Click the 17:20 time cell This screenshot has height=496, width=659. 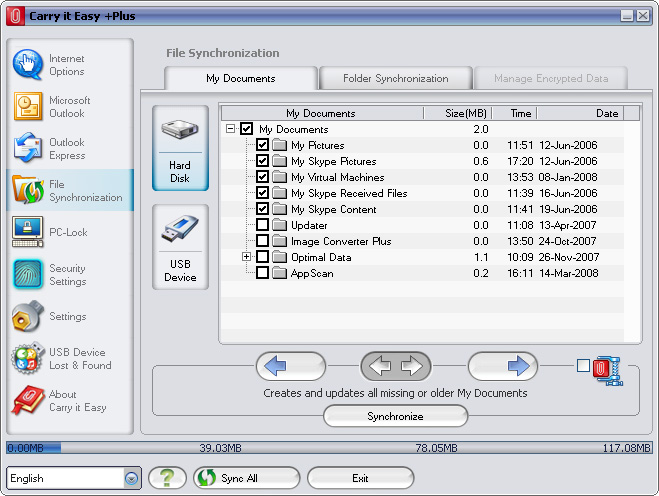520,161
